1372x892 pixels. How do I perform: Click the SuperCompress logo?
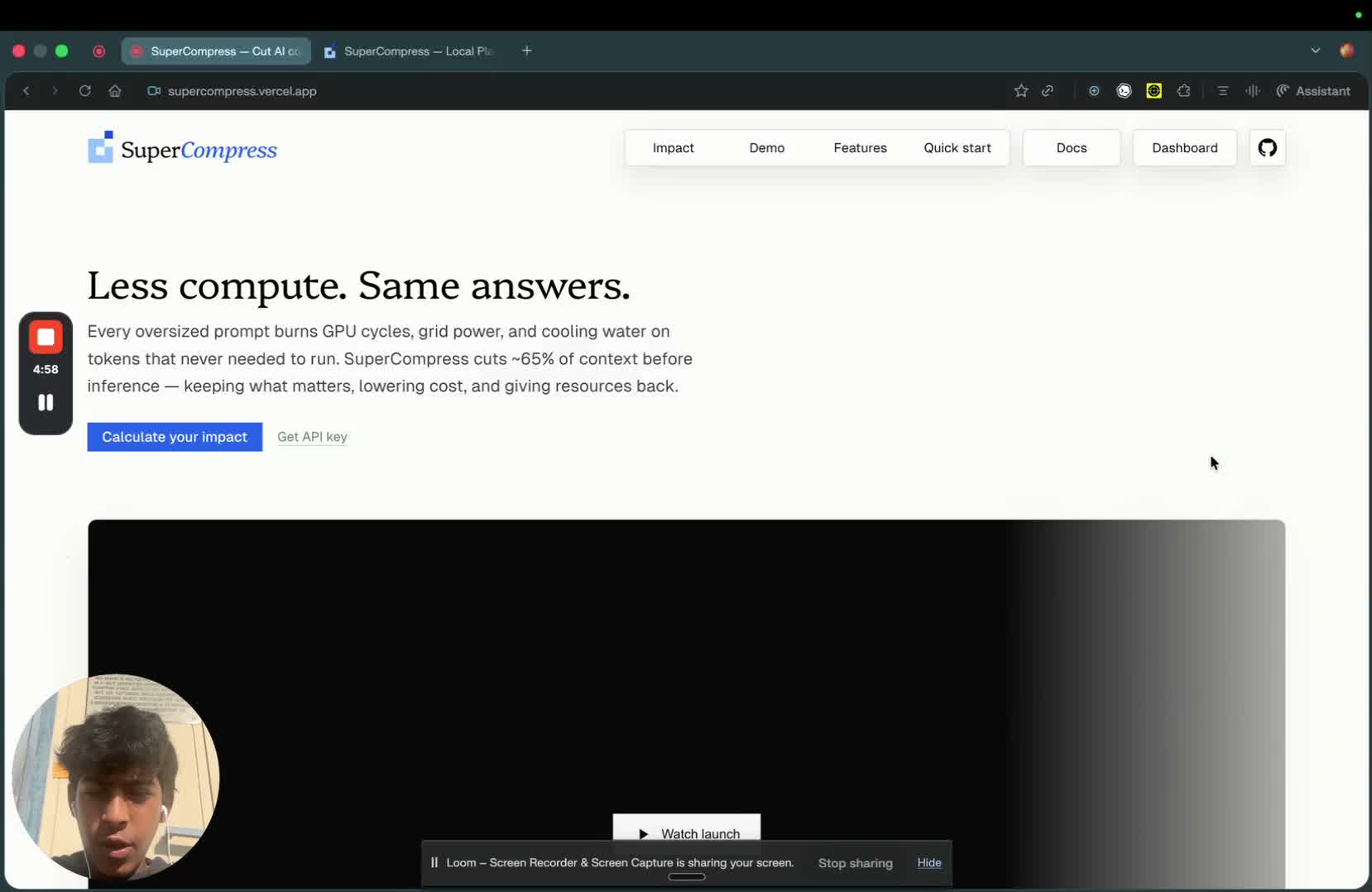coord(182,148)
